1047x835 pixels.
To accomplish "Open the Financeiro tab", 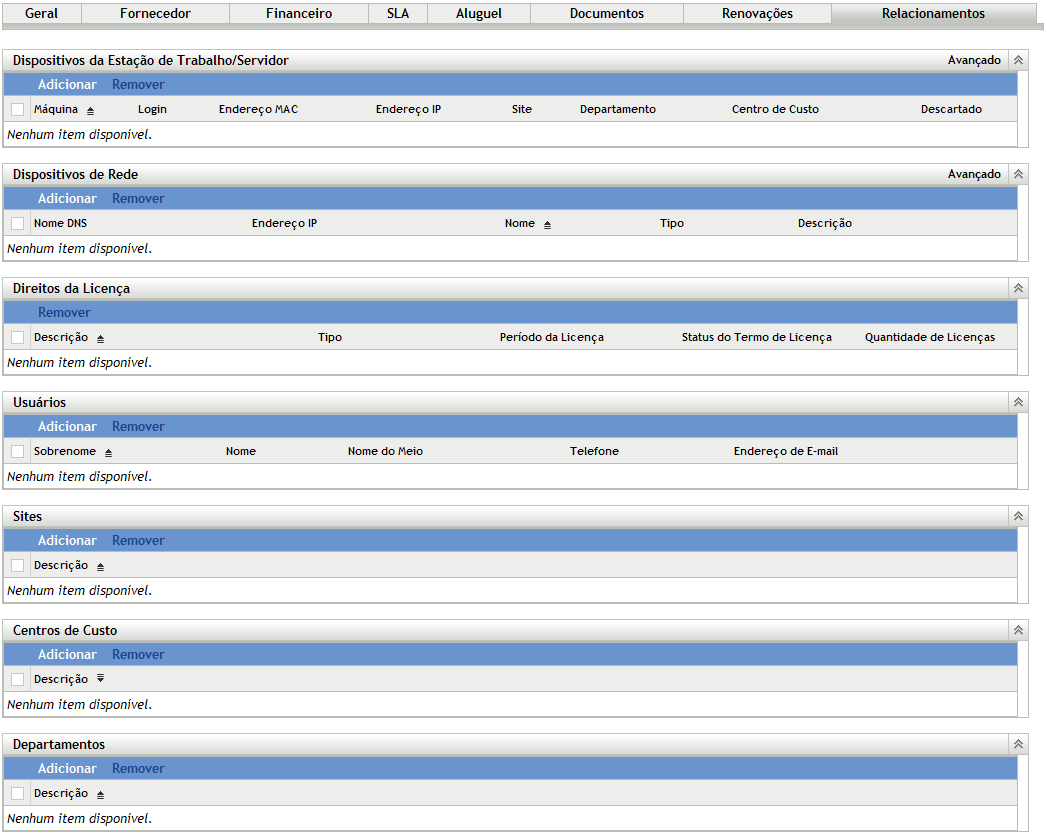I will pos(298,13).
